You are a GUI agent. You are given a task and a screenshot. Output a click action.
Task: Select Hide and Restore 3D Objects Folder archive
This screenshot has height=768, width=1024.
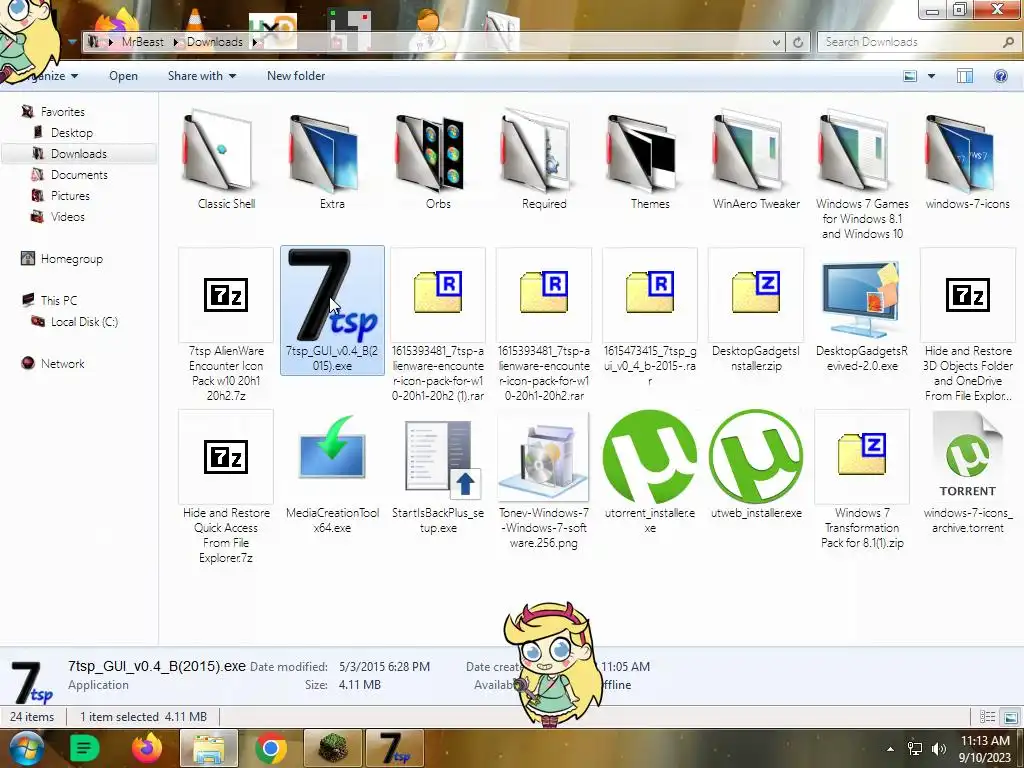(x=967, y=325)
